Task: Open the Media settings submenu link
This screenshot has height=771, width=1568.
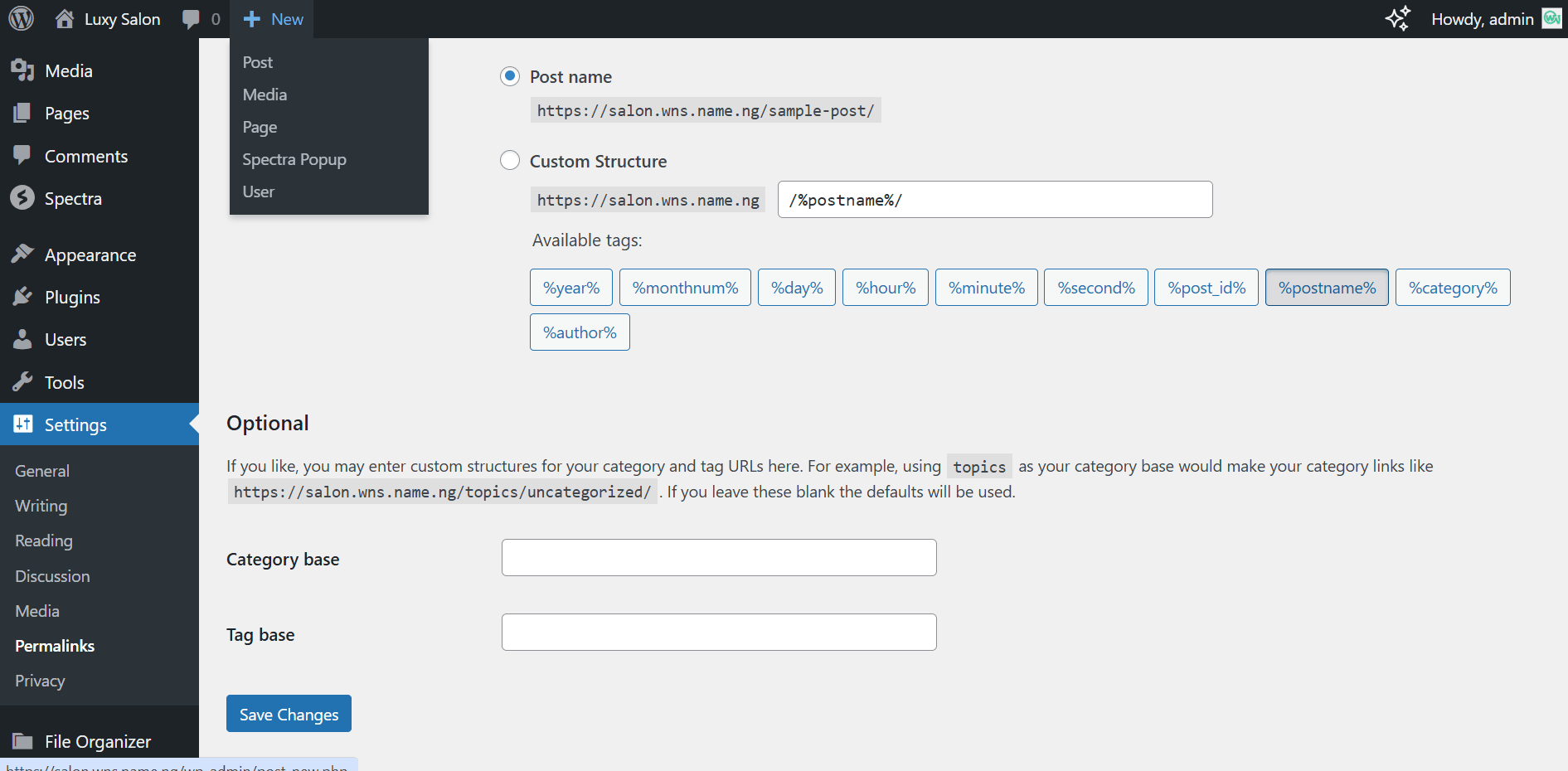Action: pyautogui.click(x=37, y=611)
